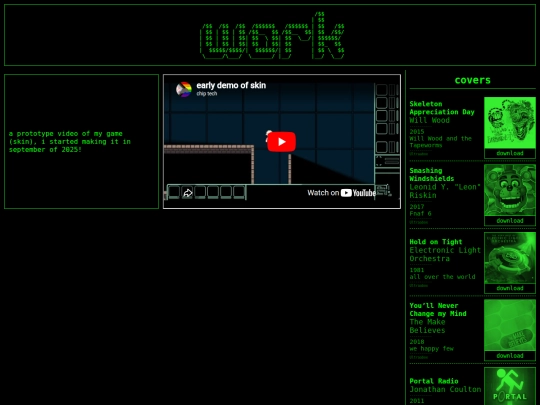Click the YouTube share arrow icon
540x405 pixels.
187,193
